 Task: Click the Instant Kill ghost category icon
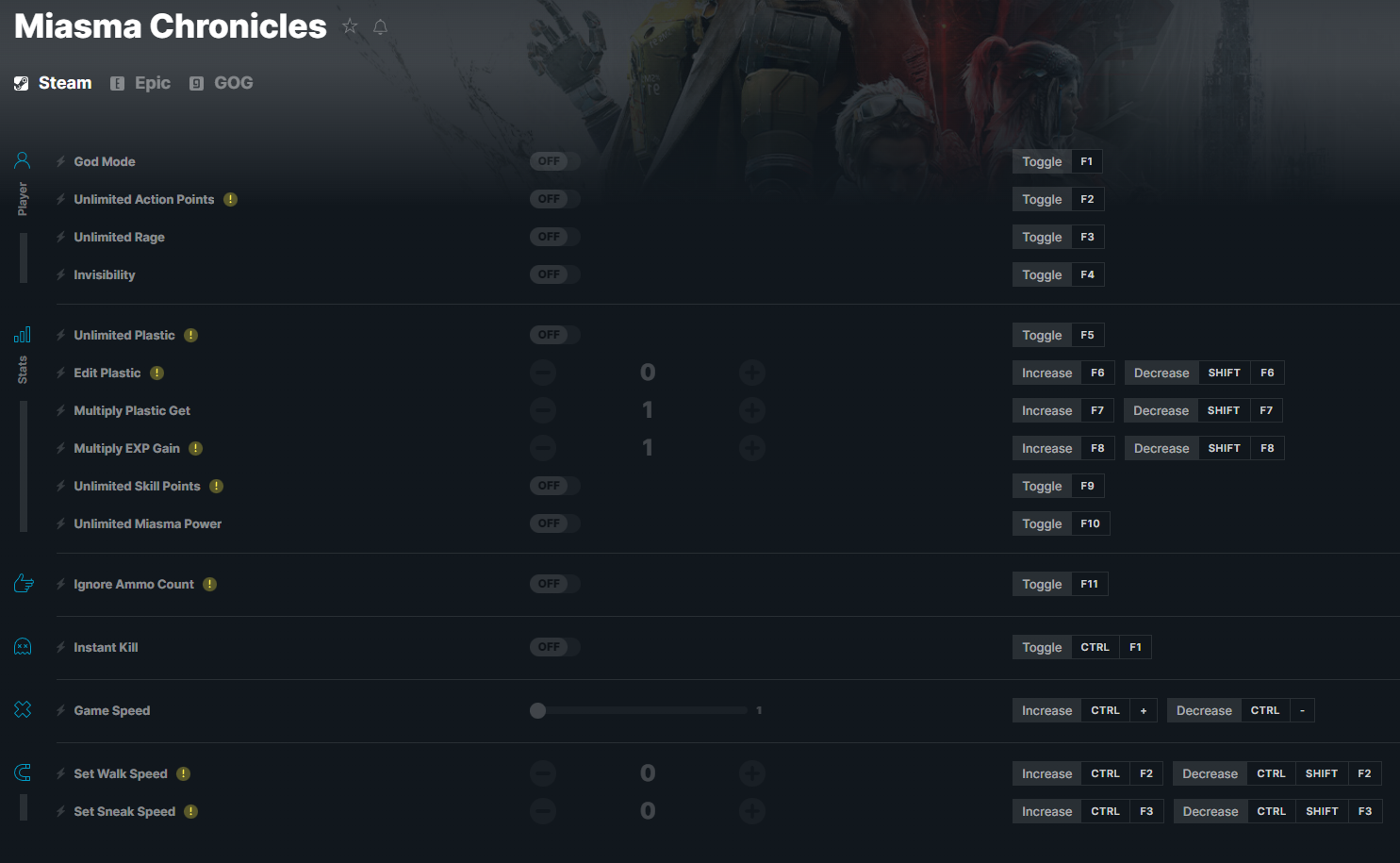(23, 647)
